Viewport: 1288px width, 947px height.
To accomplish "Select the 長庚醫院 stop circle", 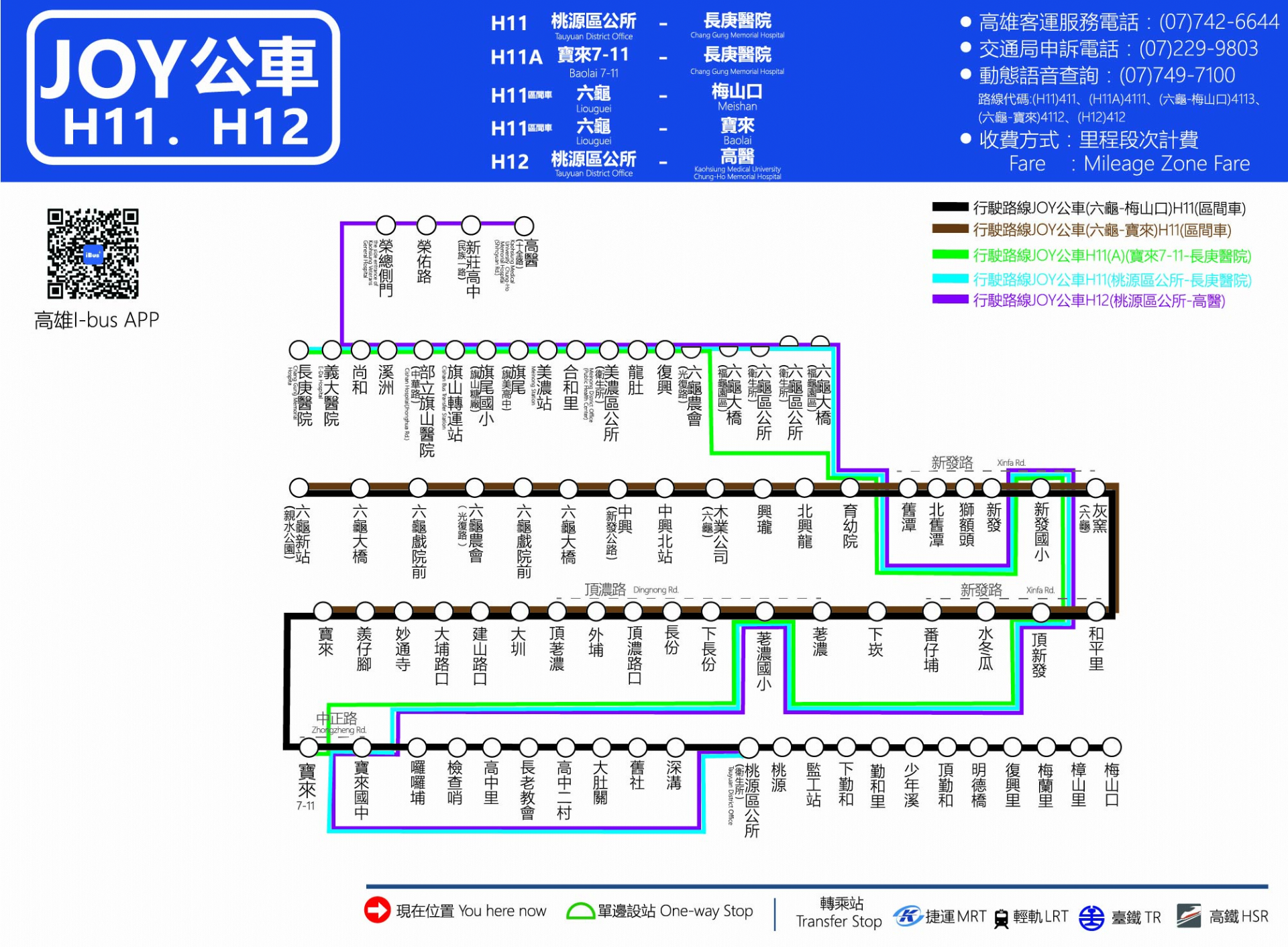I will [x=299, y=350].
